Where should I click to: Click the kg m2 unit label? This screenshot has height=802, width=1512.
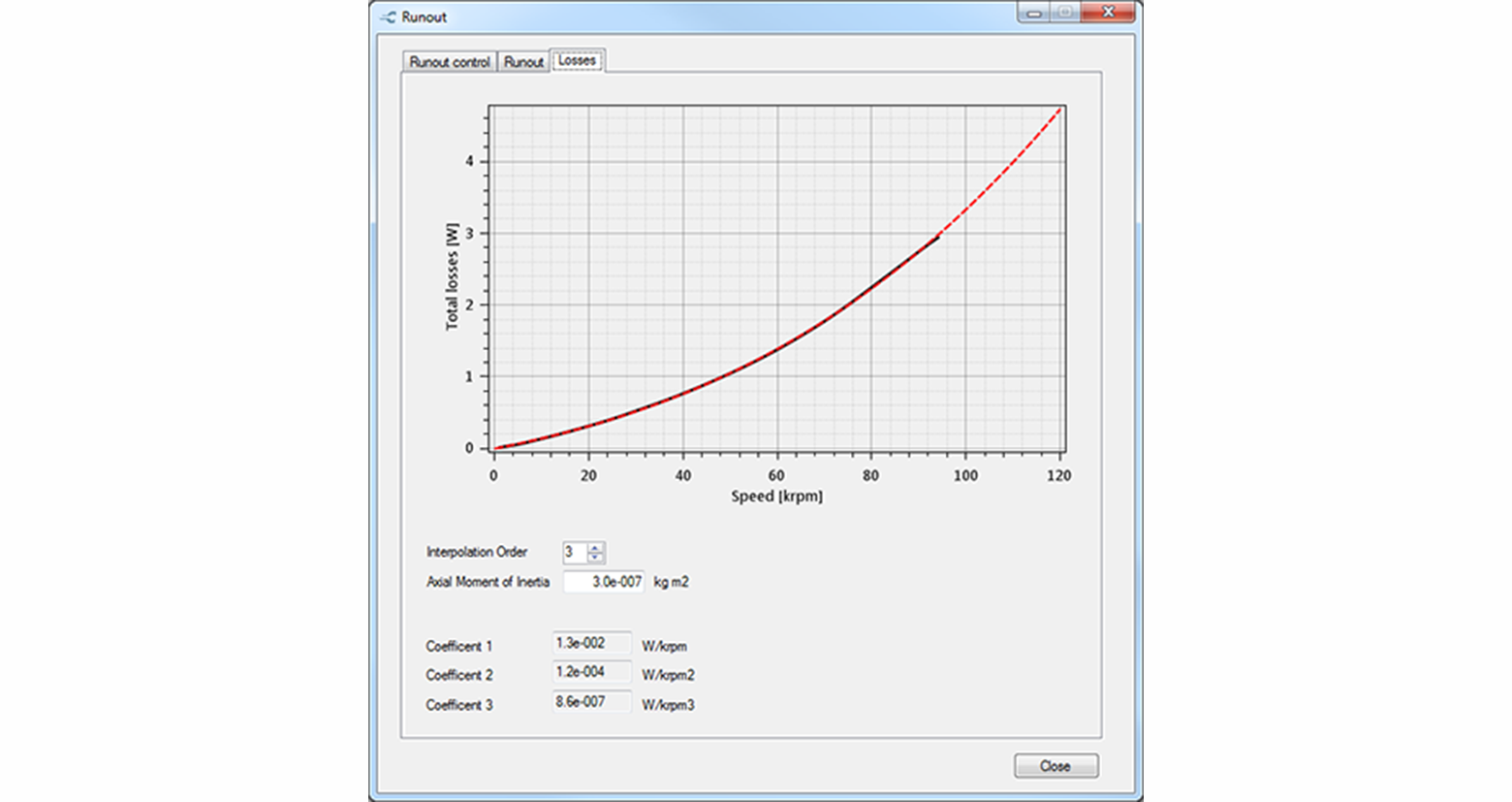671,583
